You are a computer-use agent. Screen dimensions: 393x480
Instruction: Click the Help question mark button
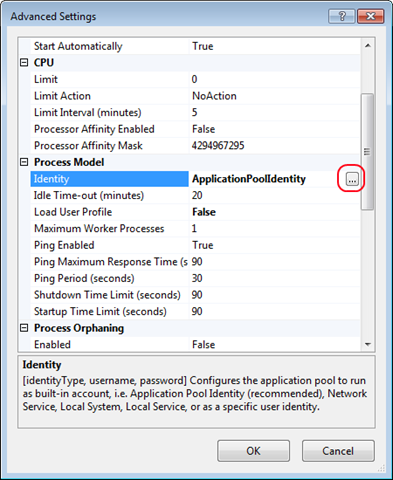tap(342, 16)
